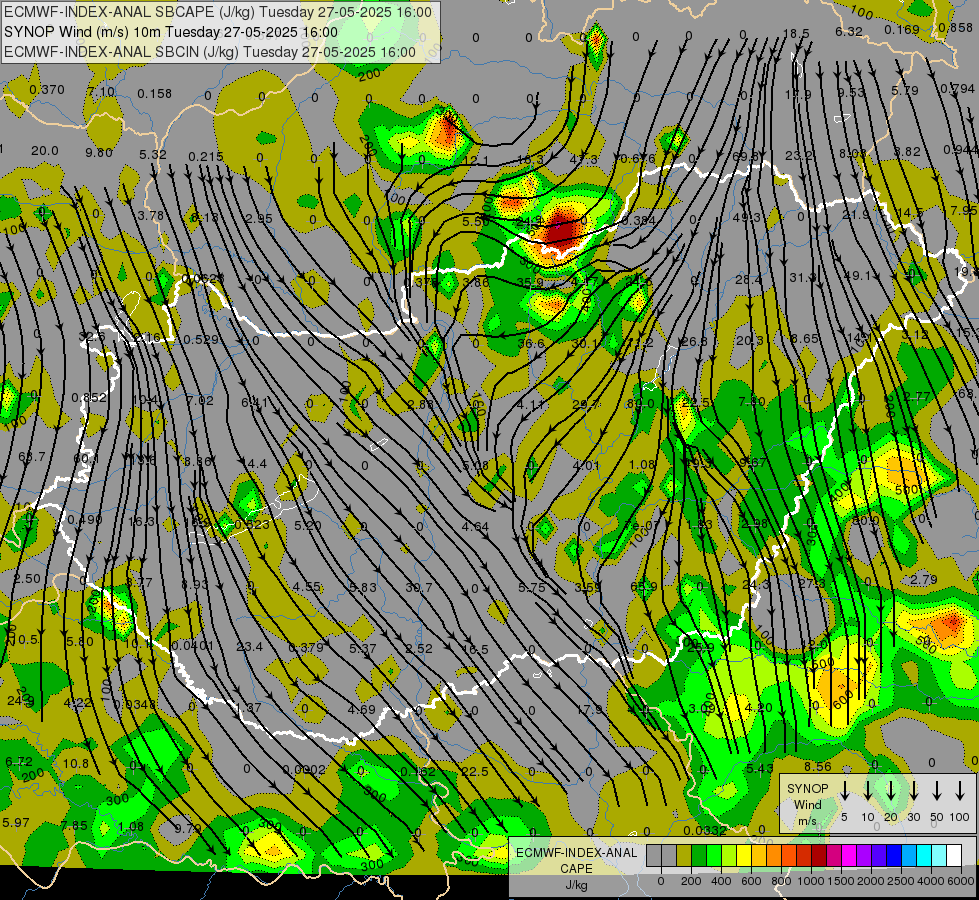Image resolution: width=979 pixels, height=900 pixels.
Task: Click the map value '0.384'
Action: [639, 220]
